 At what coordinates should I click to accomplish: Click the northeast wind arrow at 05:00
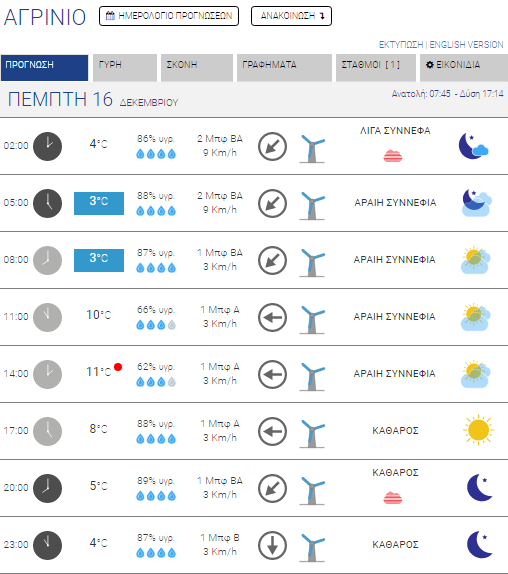[x=272, y=203]
